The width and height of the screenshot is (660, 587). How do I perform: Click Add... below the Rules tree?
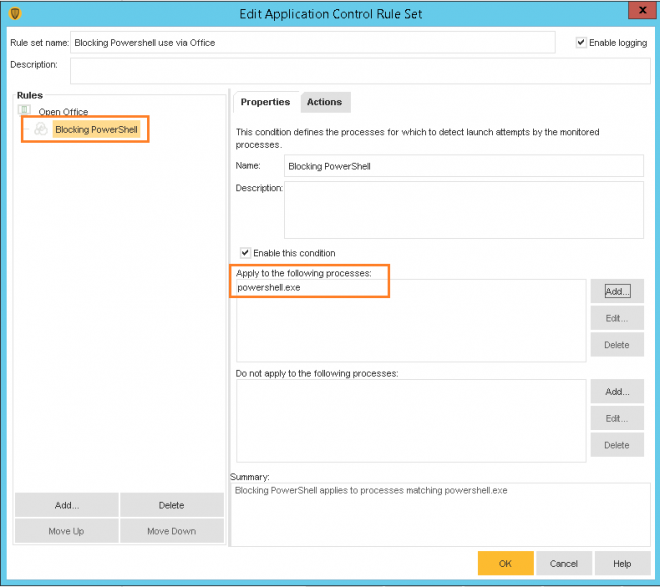tap(67, 505)
